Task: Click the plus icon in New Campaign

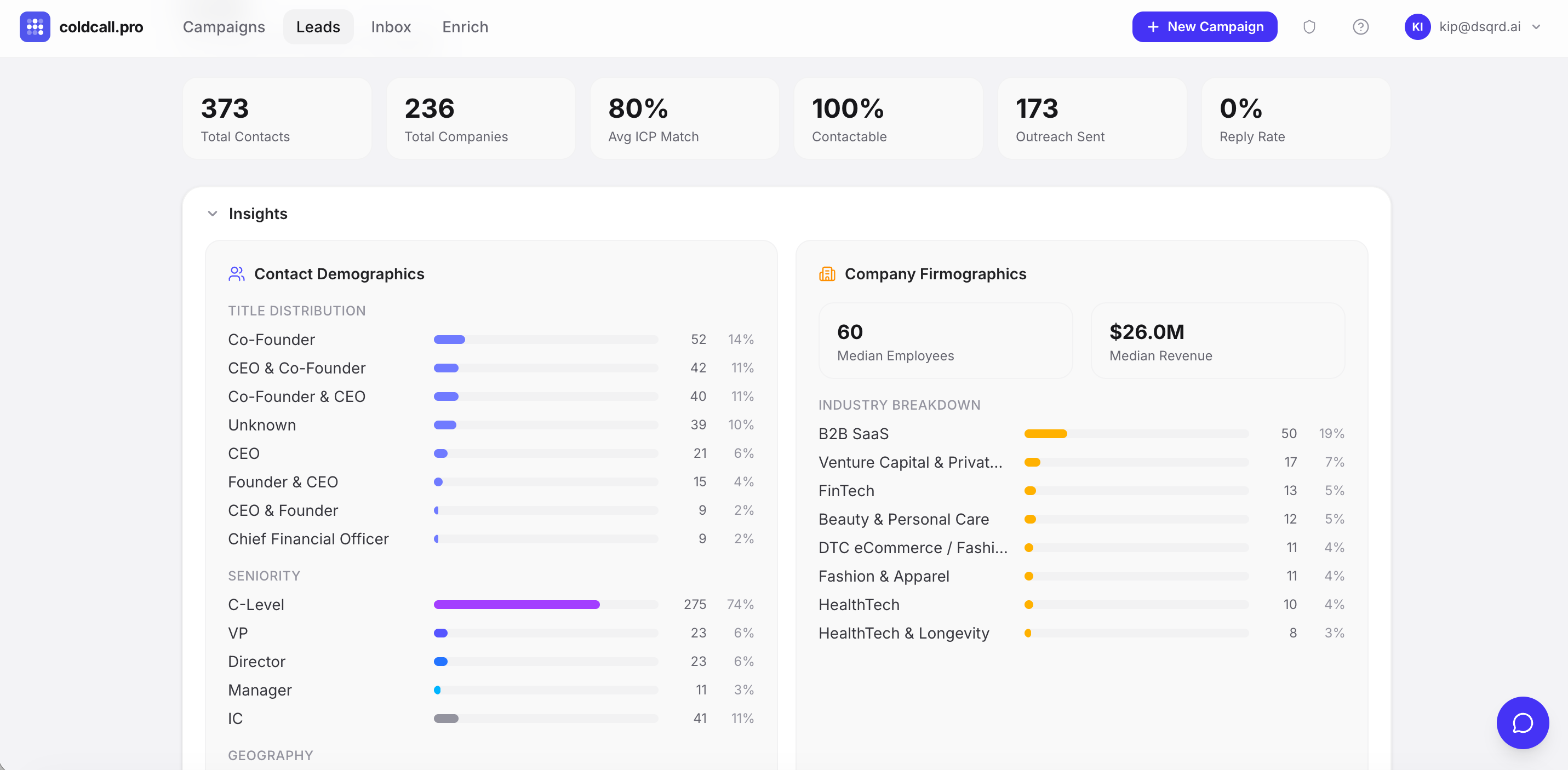Action: 1153,27
